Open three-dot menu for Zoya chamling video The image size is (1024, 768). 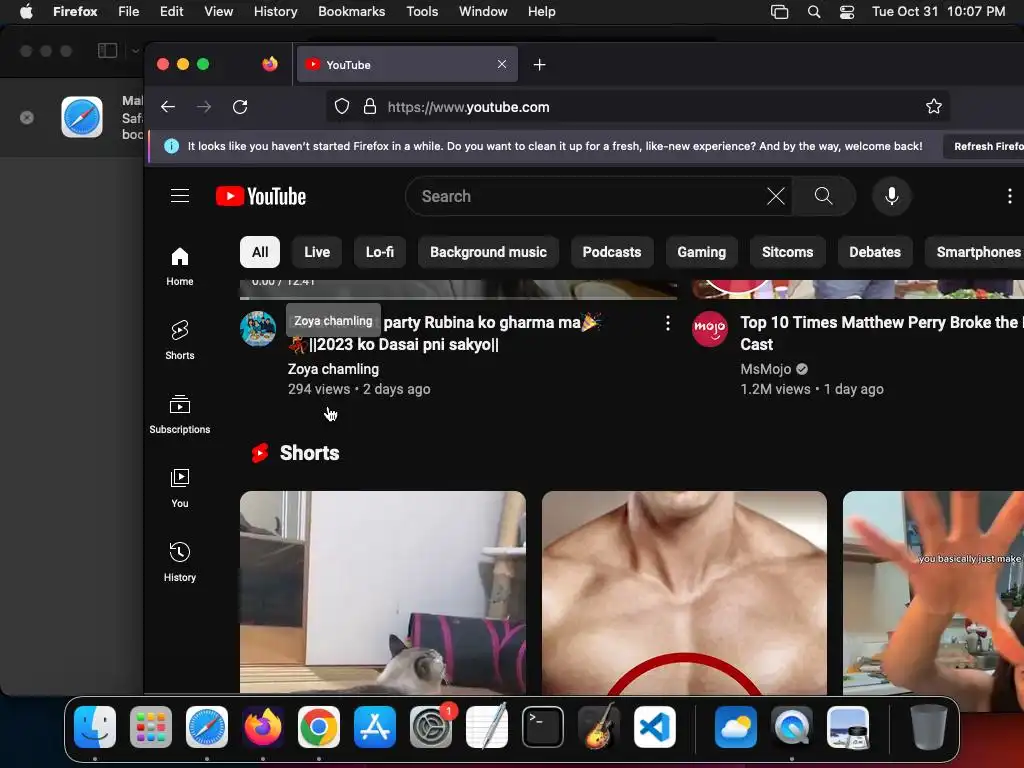(x=667, y=323)
